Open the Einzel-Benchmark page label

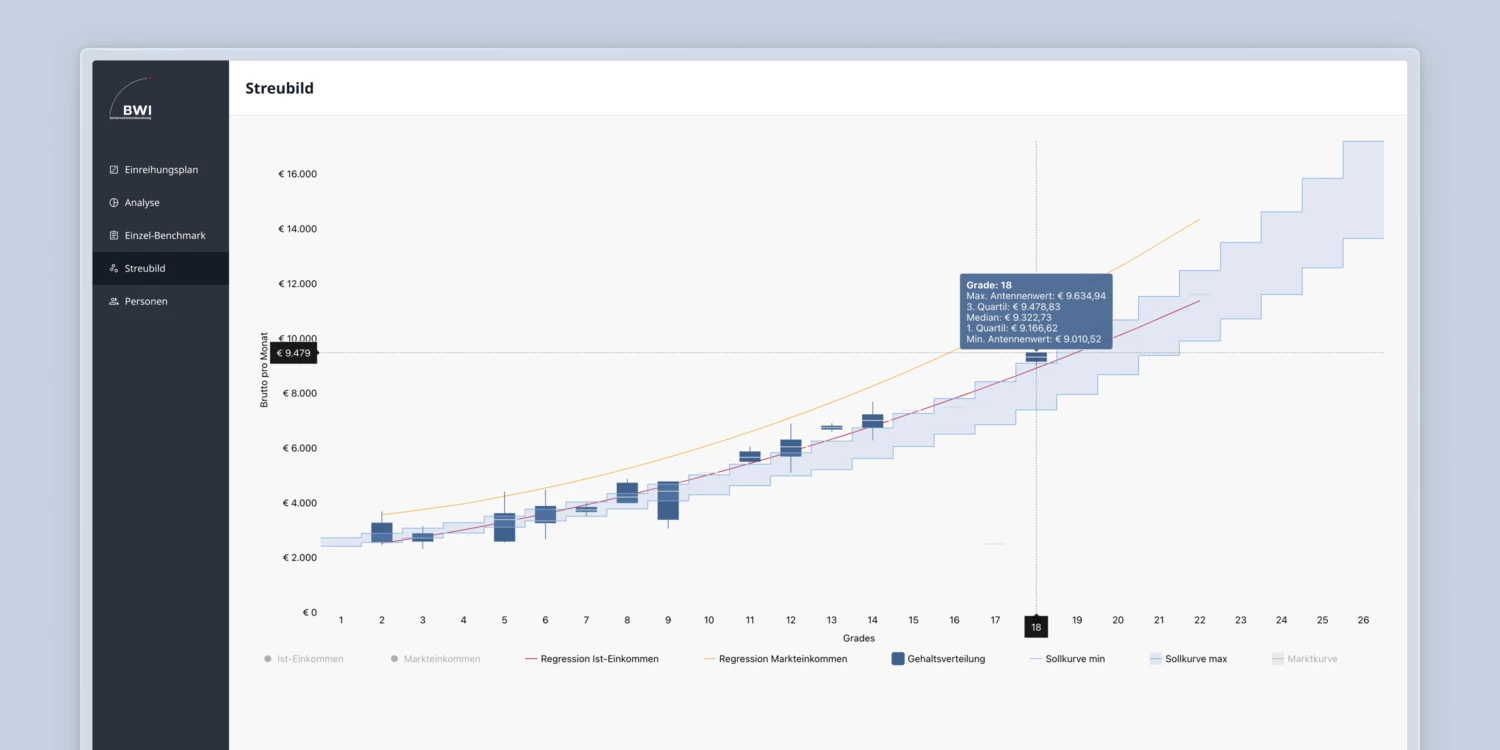point(165,236)
